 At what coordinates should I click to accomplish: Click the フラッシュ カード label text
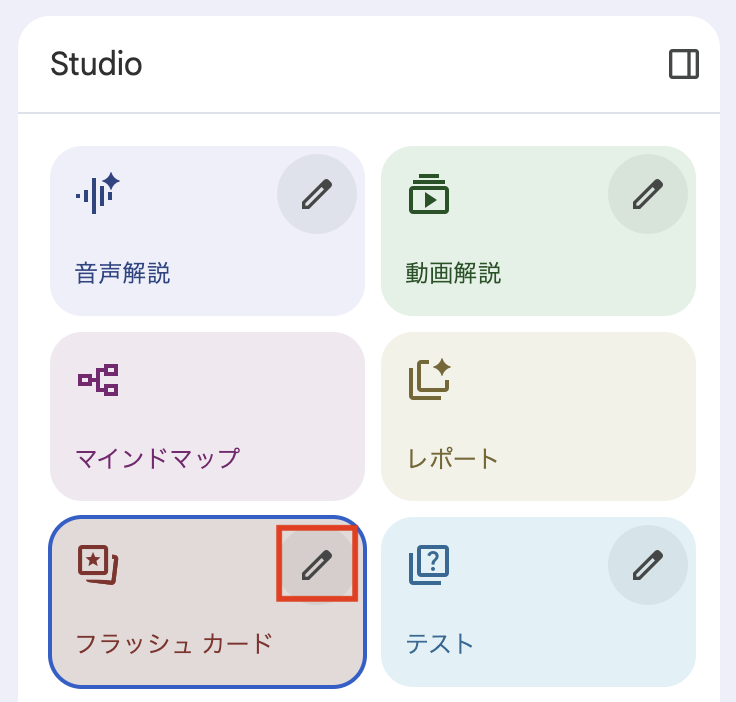[x=174, y=643]
